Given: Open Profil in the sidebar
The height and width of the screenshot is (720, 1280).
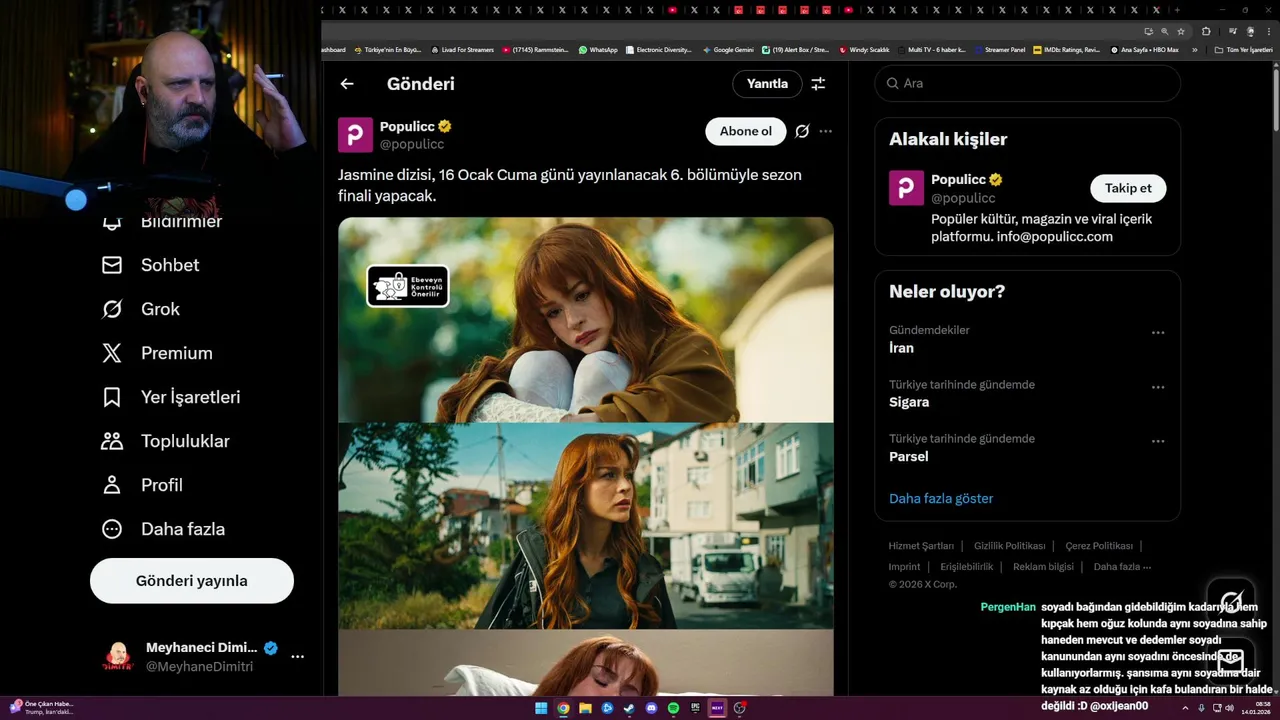Looking at the screenshot, I should [142, 485].
